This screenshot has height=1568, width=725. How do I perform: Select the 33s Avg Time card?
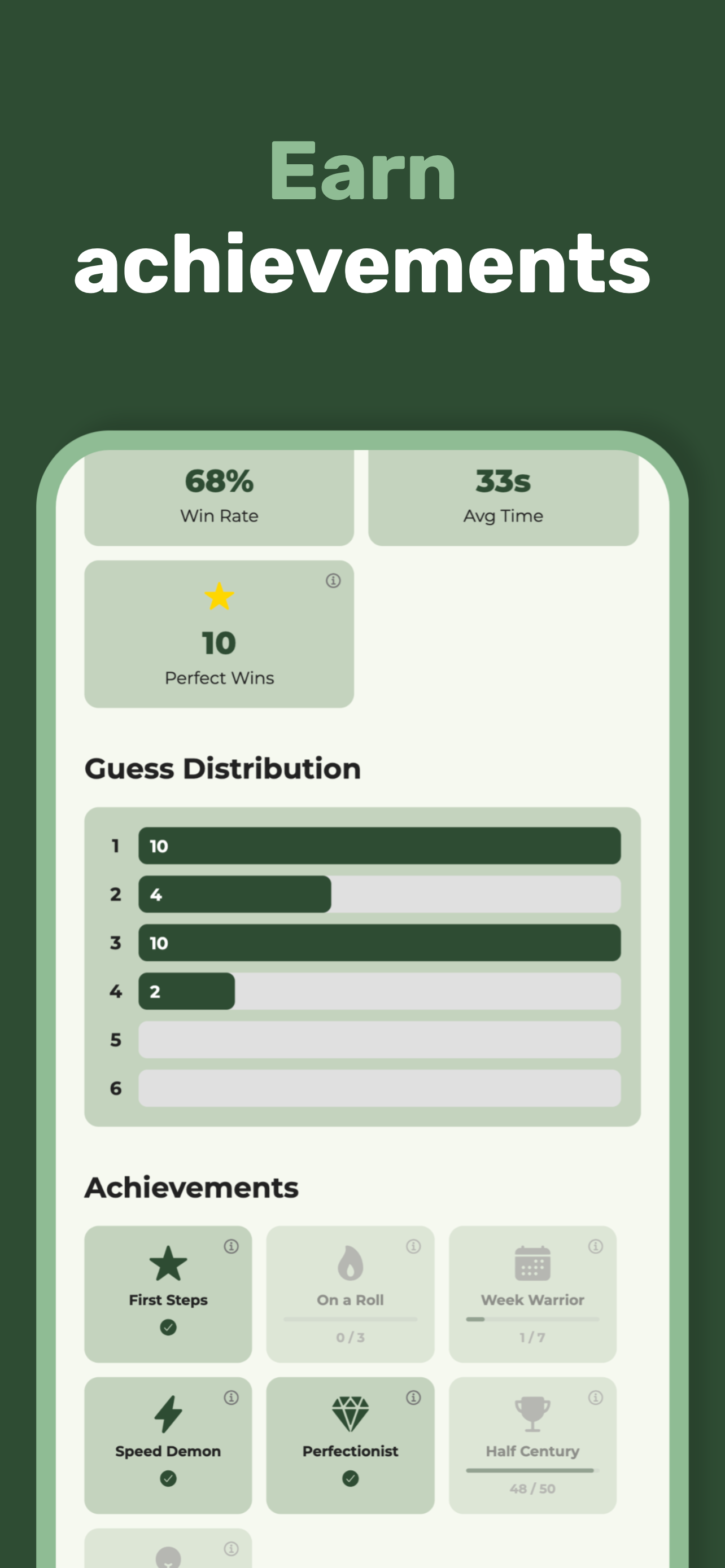tap(504, 497)
